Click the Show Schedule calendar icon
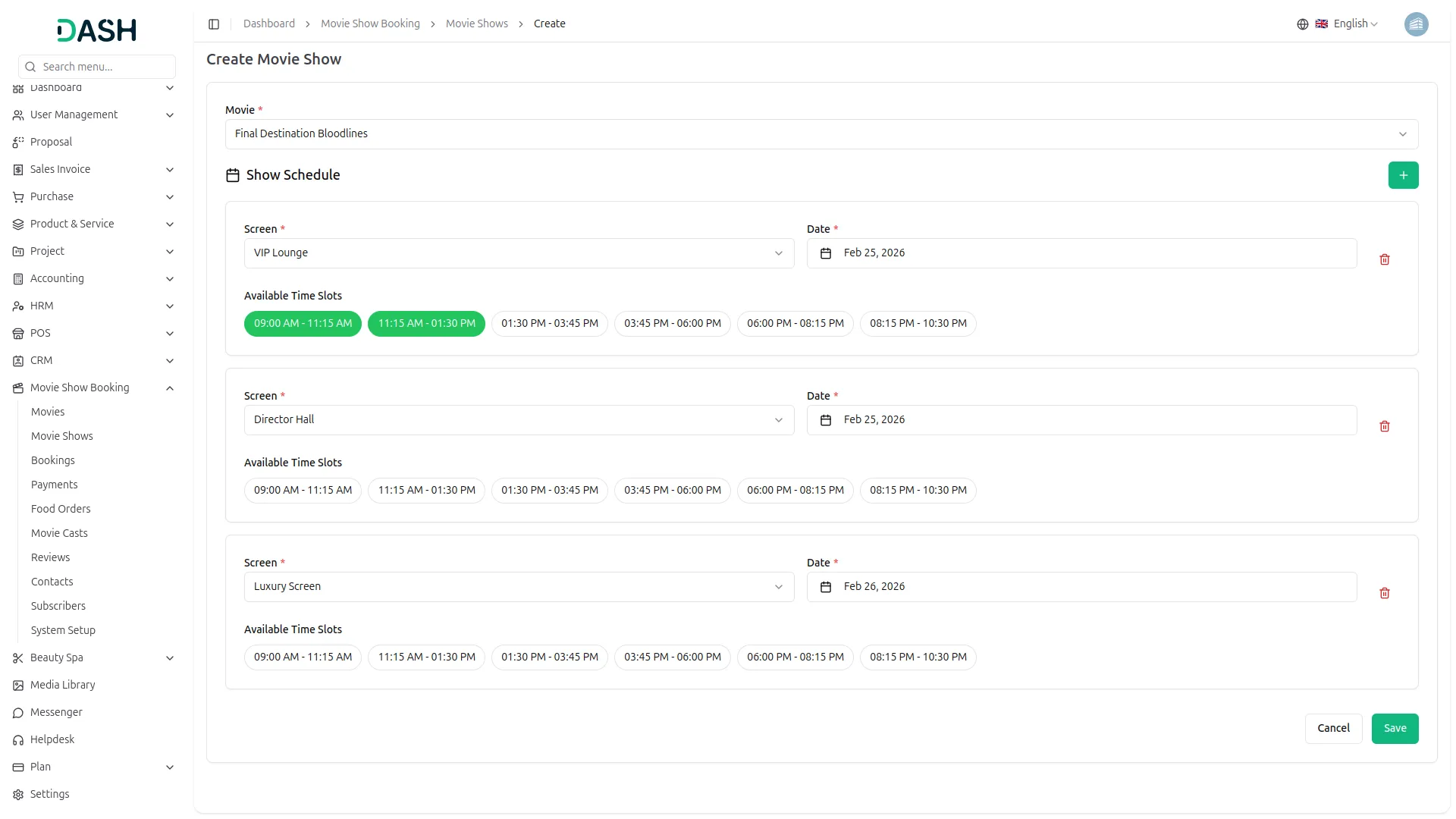 click(x=233, y=175)
